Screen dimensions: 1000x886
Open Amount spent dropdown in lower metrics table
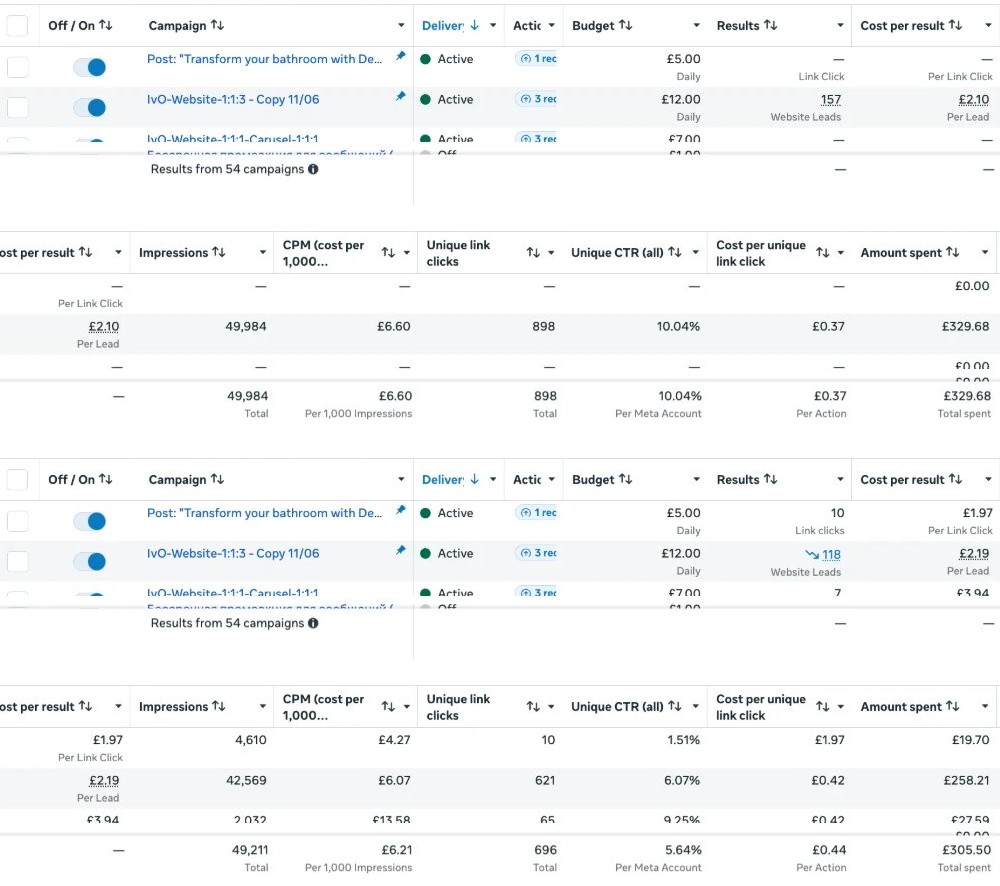click(985, 707)
